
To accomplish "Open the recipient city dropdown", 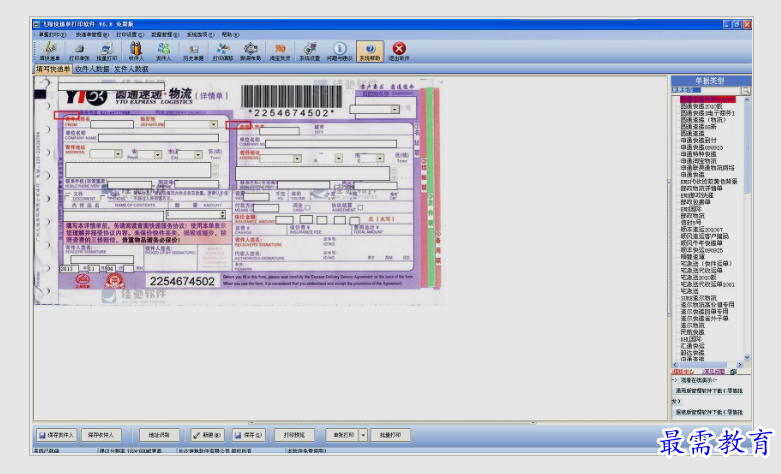I will (x=339, y=158).
